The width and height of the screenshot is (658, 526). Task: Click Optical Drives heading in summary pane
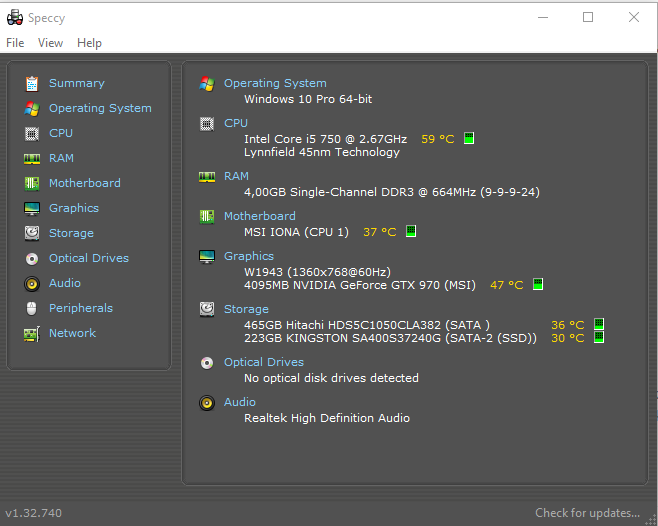(264, 362)
